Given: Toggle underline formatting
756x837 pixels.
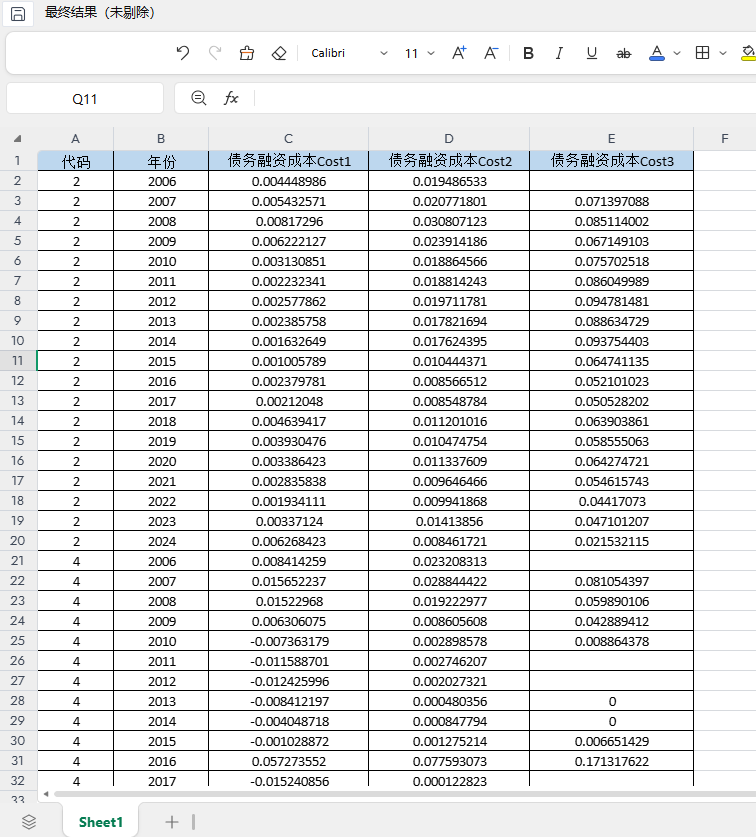Looking at the screenshot, I should point(592,53).
